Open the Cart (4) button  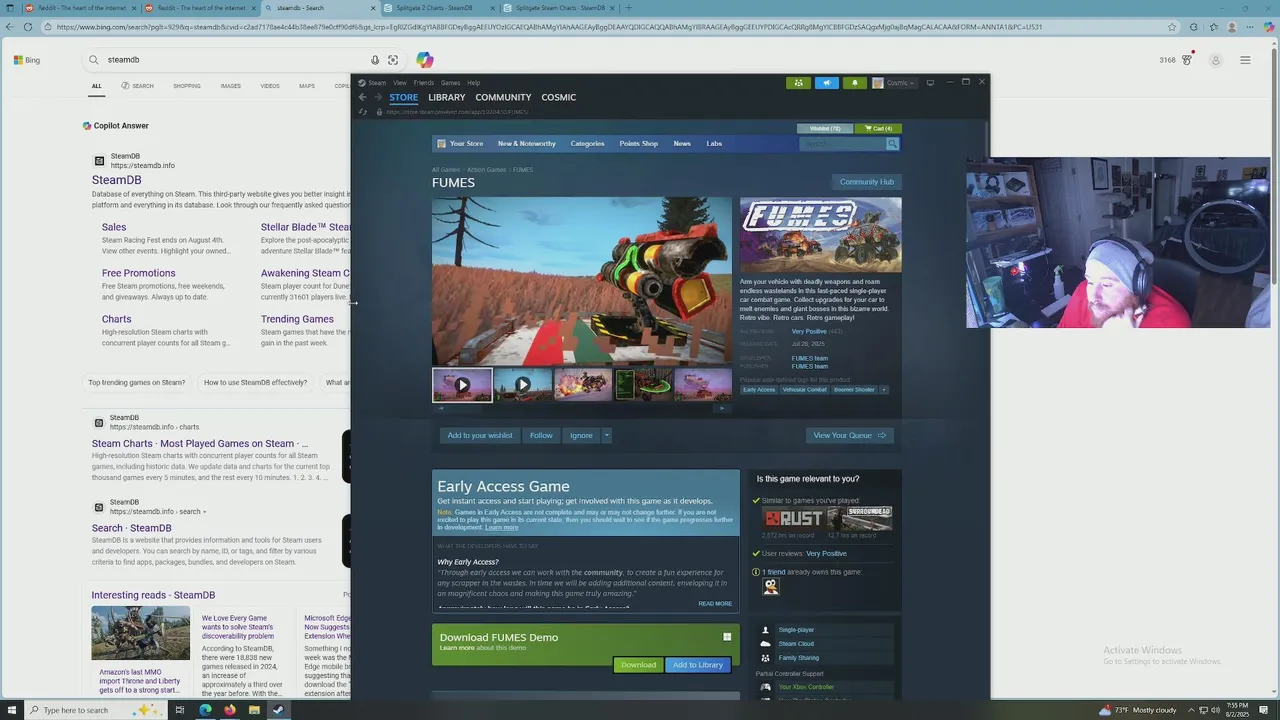click(x=879, y=128)
